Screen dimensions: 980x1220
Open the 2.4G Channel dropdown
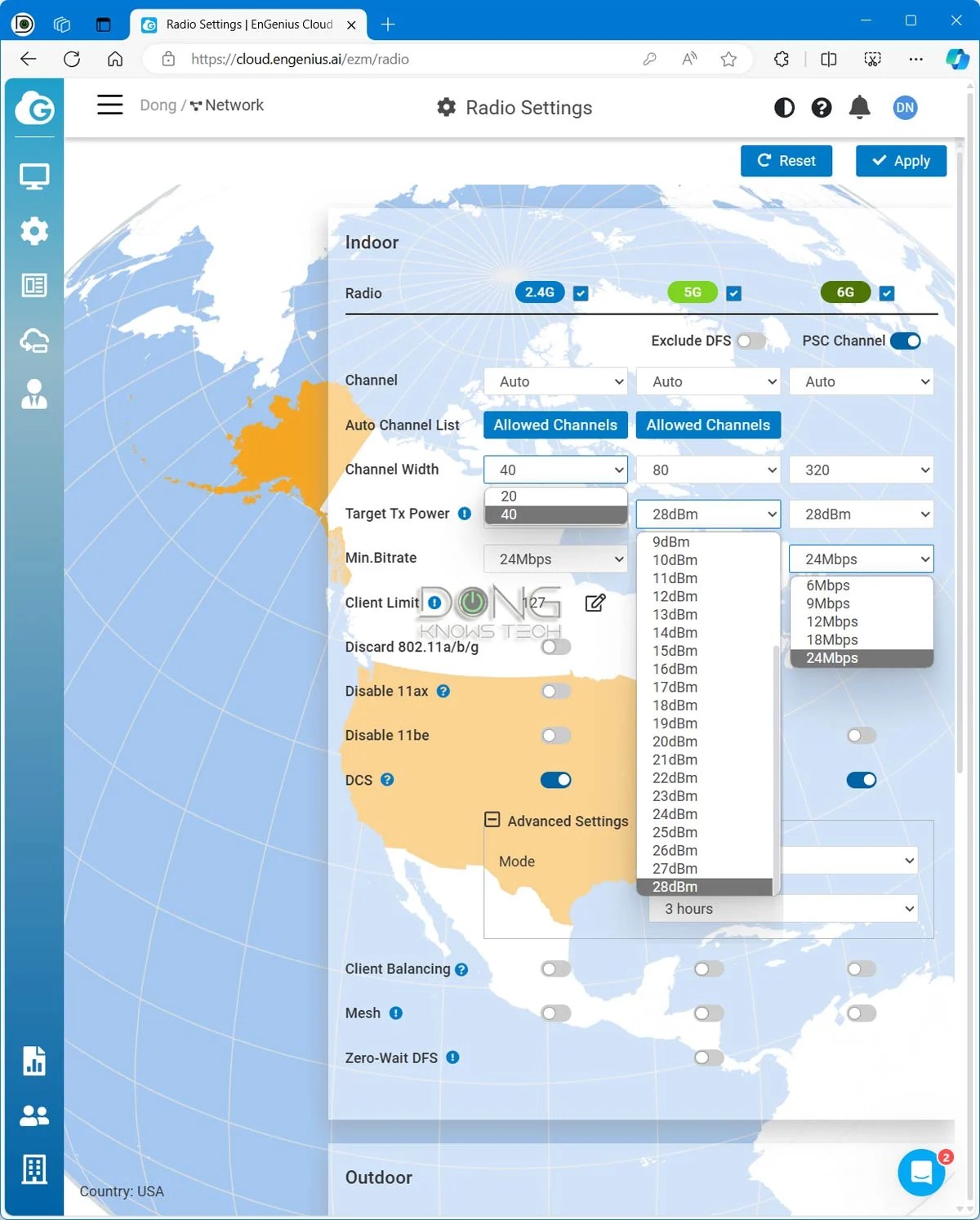(x=556, y=381)
